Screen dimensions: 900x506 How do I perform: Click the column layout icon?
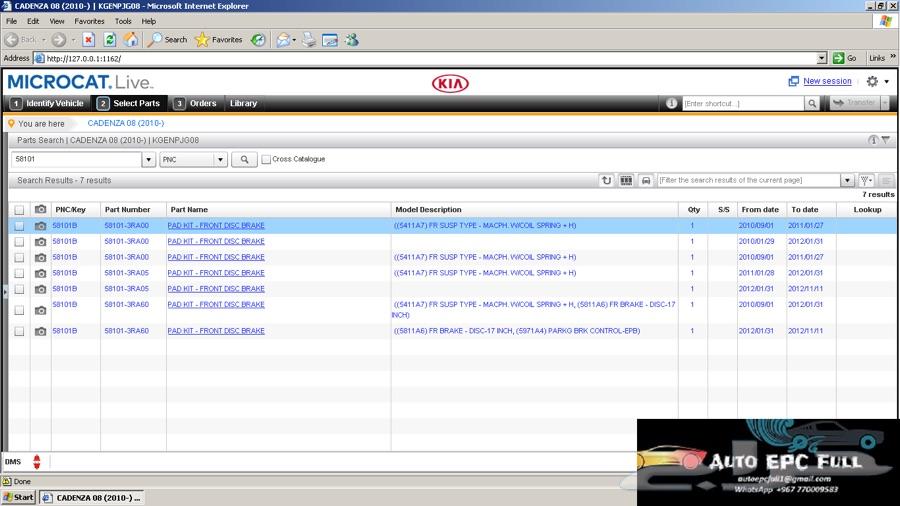click(x=626, y=180)
